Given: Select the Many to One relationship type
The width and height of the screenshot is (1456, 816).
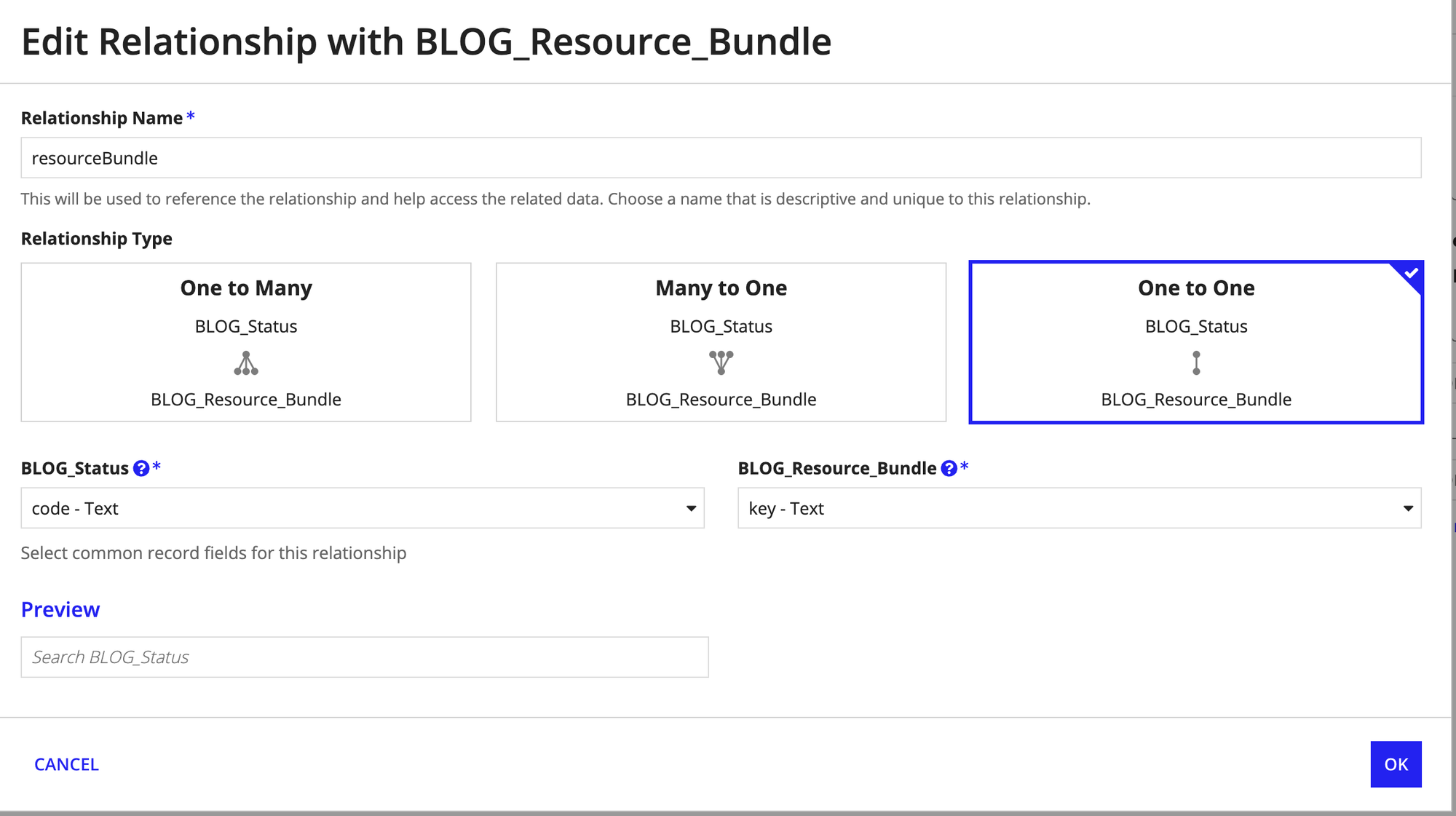Looking at the screenshot, I should 721,288.
